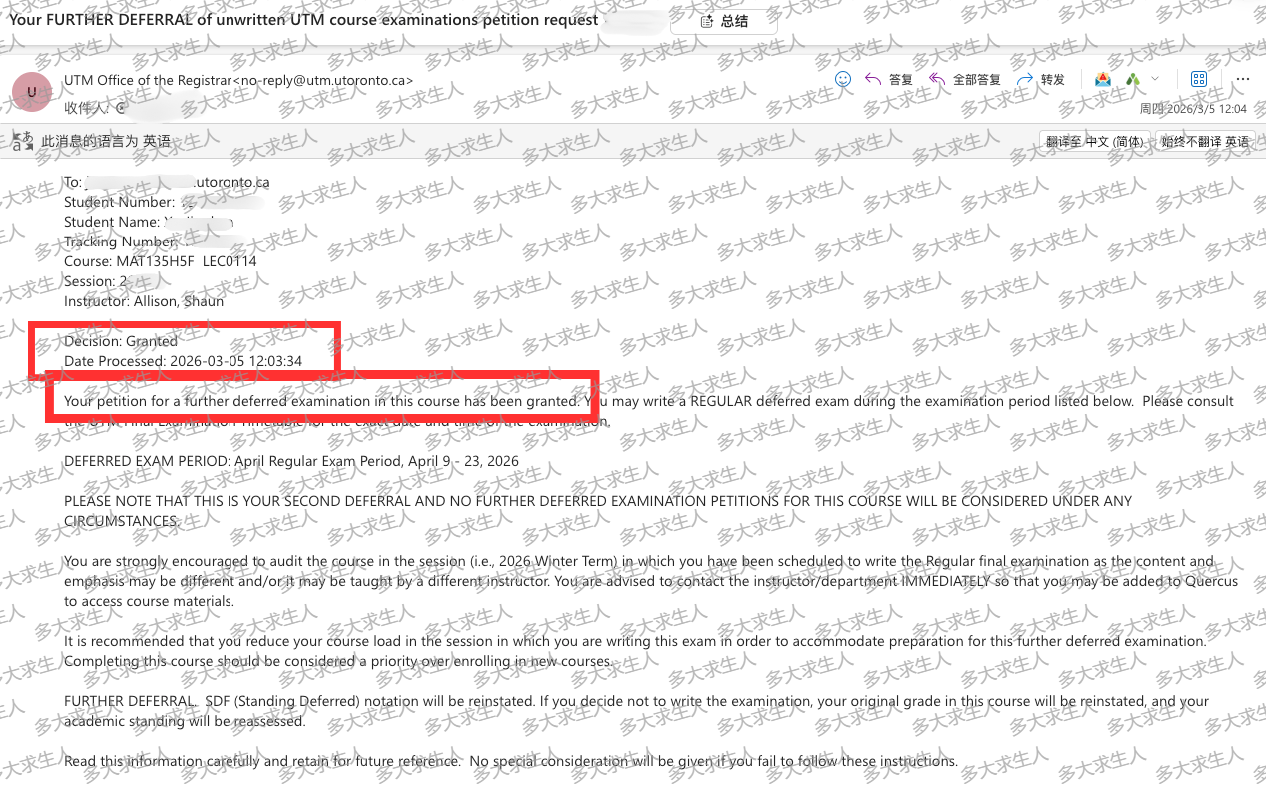Open the blue apps grid icon
This screenshot has height=788, width=1266.
coord(1198,79)
